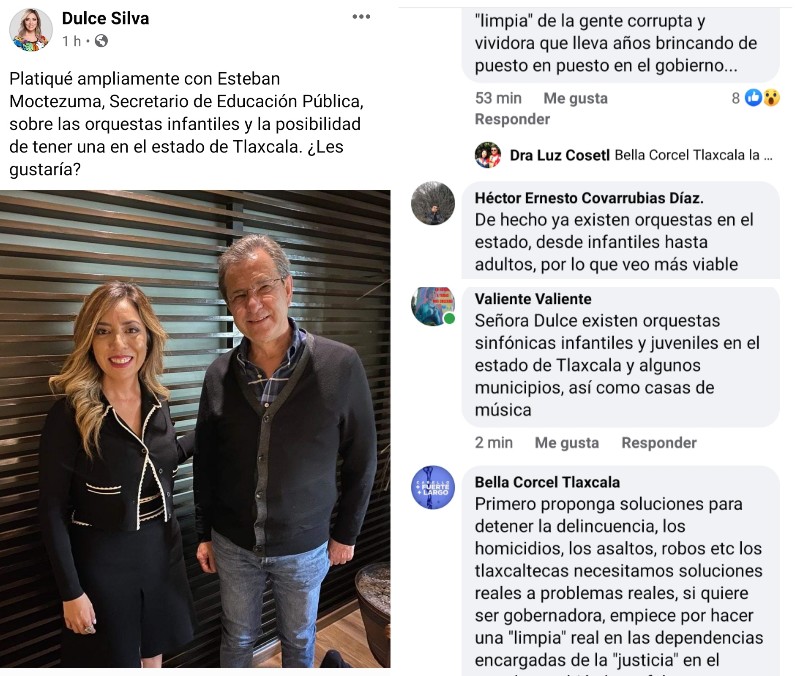This screenshot has width=800, height=676.
Task: Open the Dulce Silva profile name link
Action: pos(106,18)
